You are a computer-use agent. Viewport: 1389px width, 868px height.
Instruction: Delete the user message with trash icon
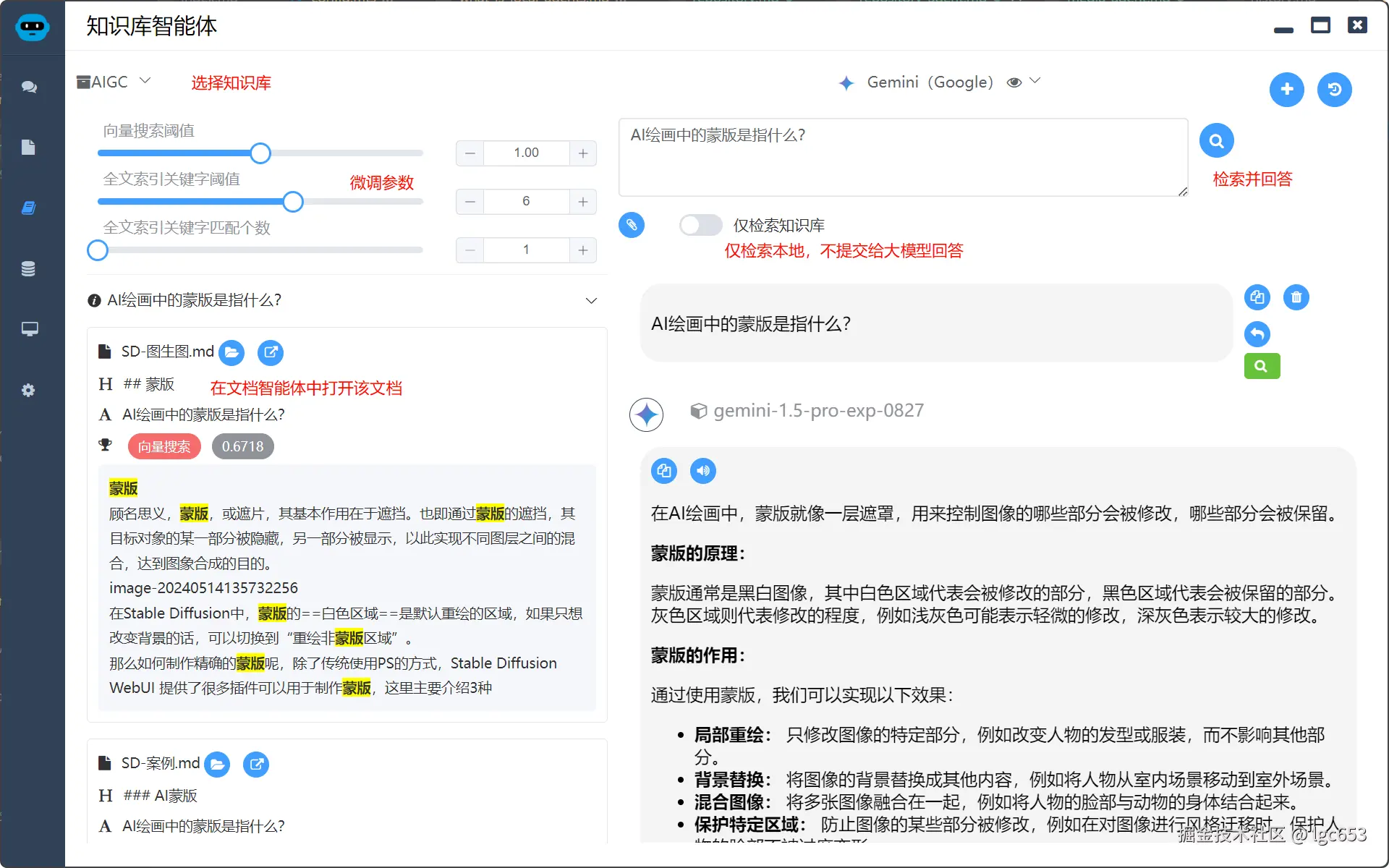tap(1296, 297)
